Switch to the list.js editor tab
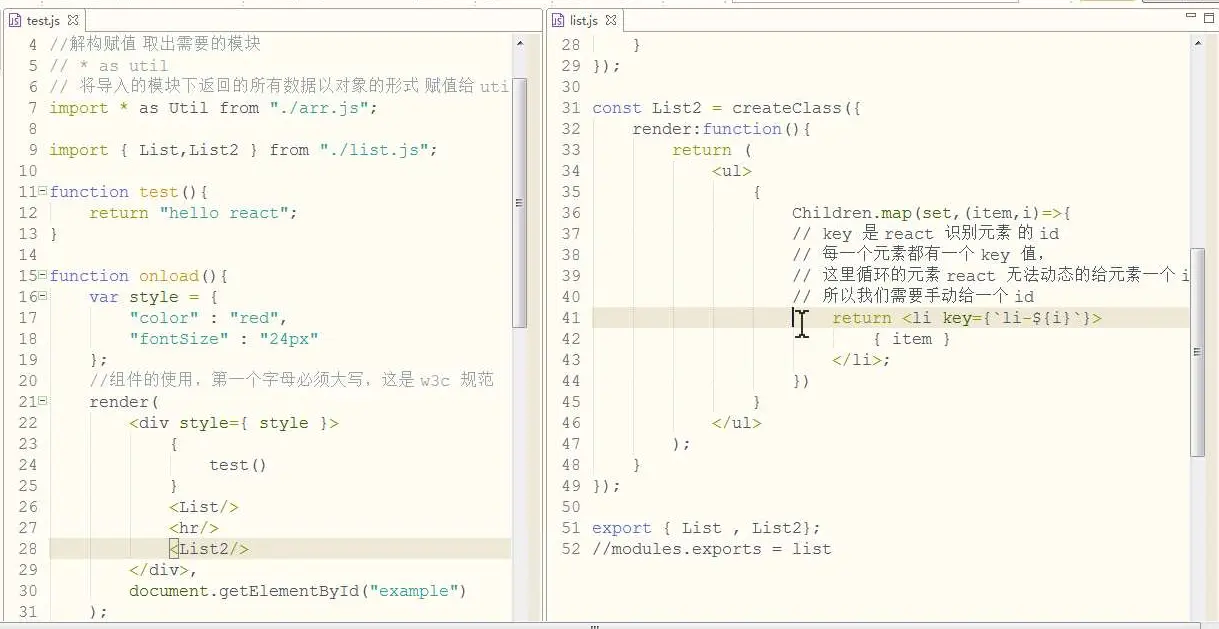This screenshot has height=629, width=1219. [584, 20]
